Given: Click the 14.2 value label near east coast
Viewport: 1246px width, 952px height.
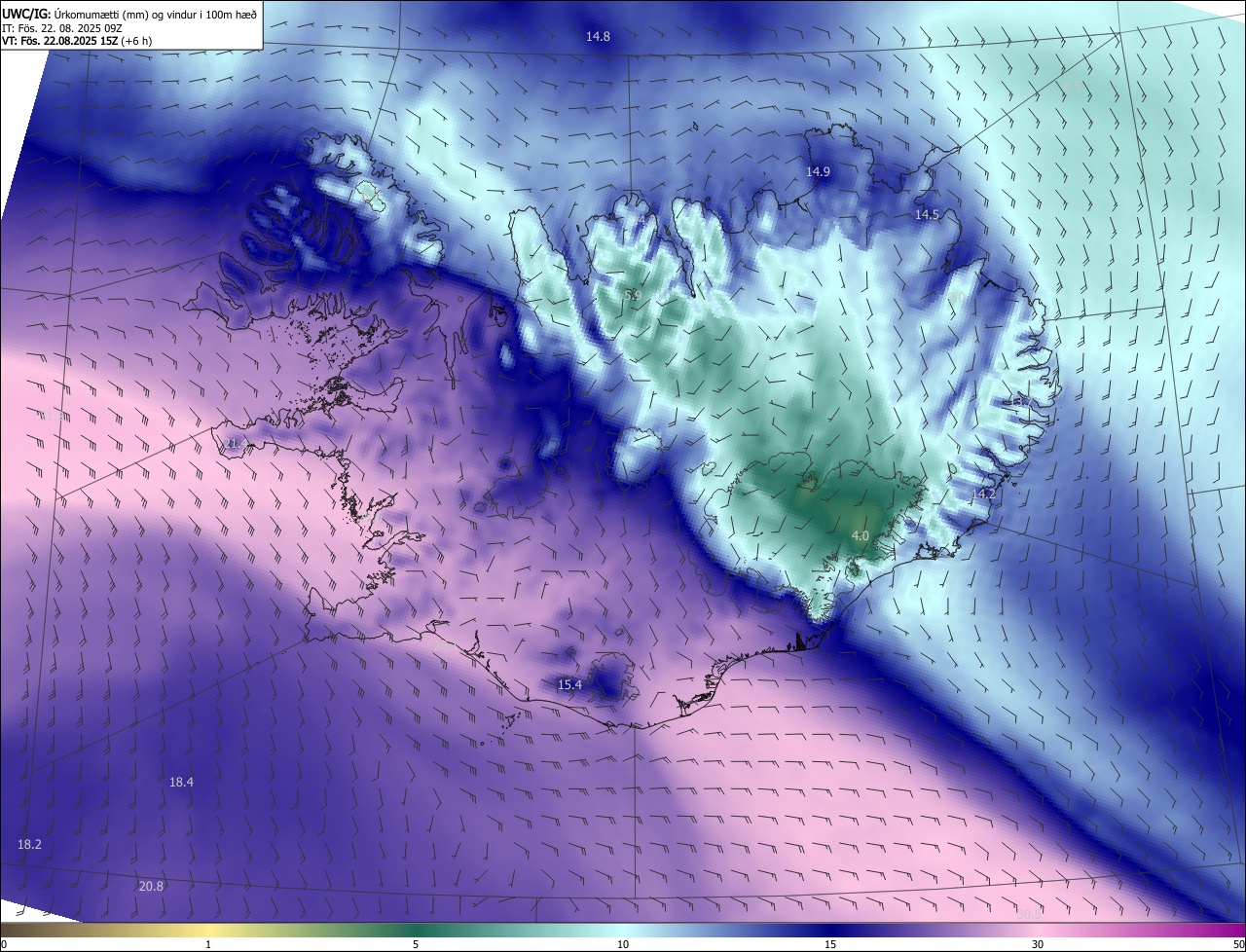Looking at the screenshot, I should click(984, 494).
